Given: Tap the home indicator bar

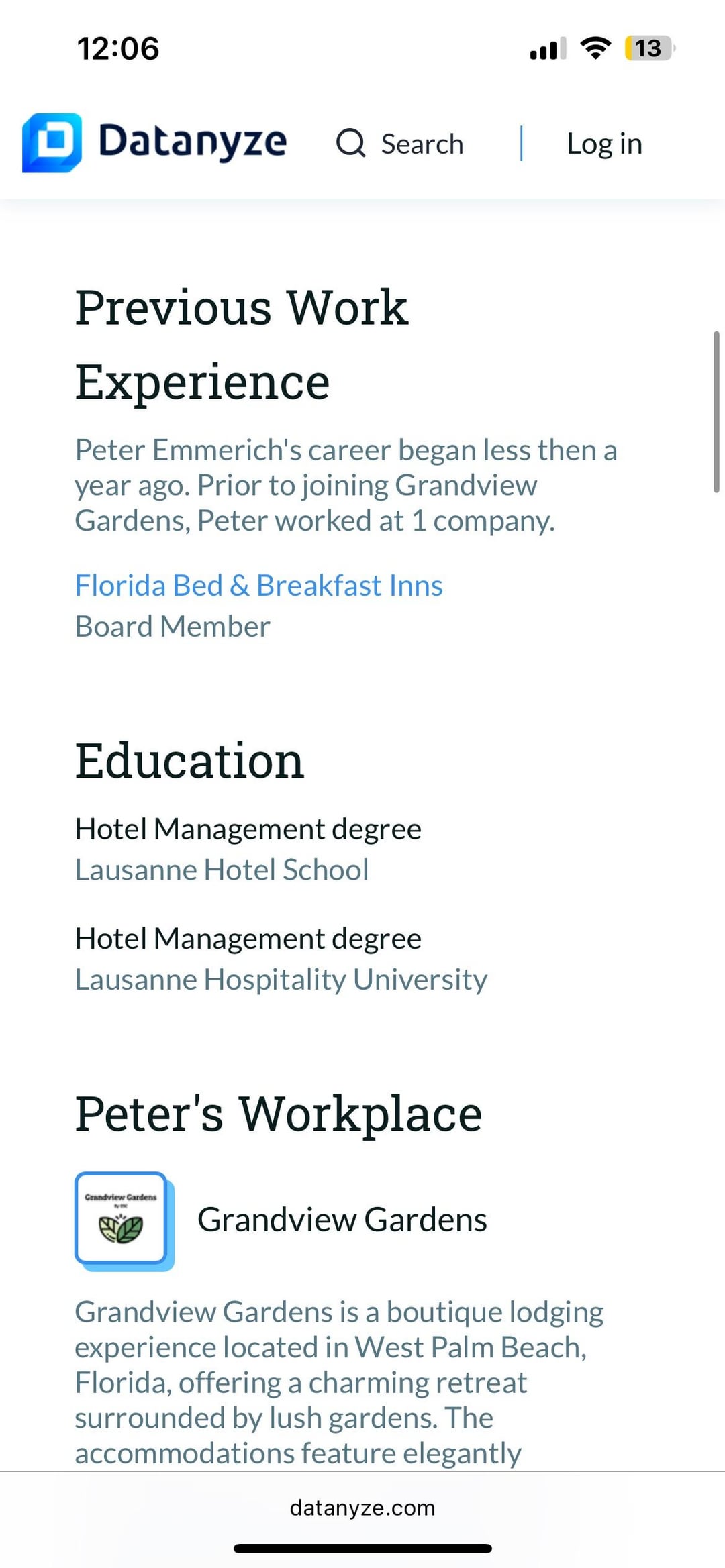Looking at the screenshot, I should pyautogui.click(x=362, y=1549).
